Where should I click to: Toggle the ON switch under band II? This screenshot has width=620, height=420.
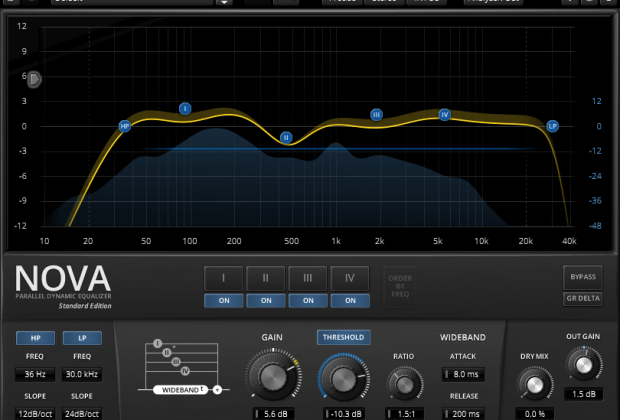[266, 301]
